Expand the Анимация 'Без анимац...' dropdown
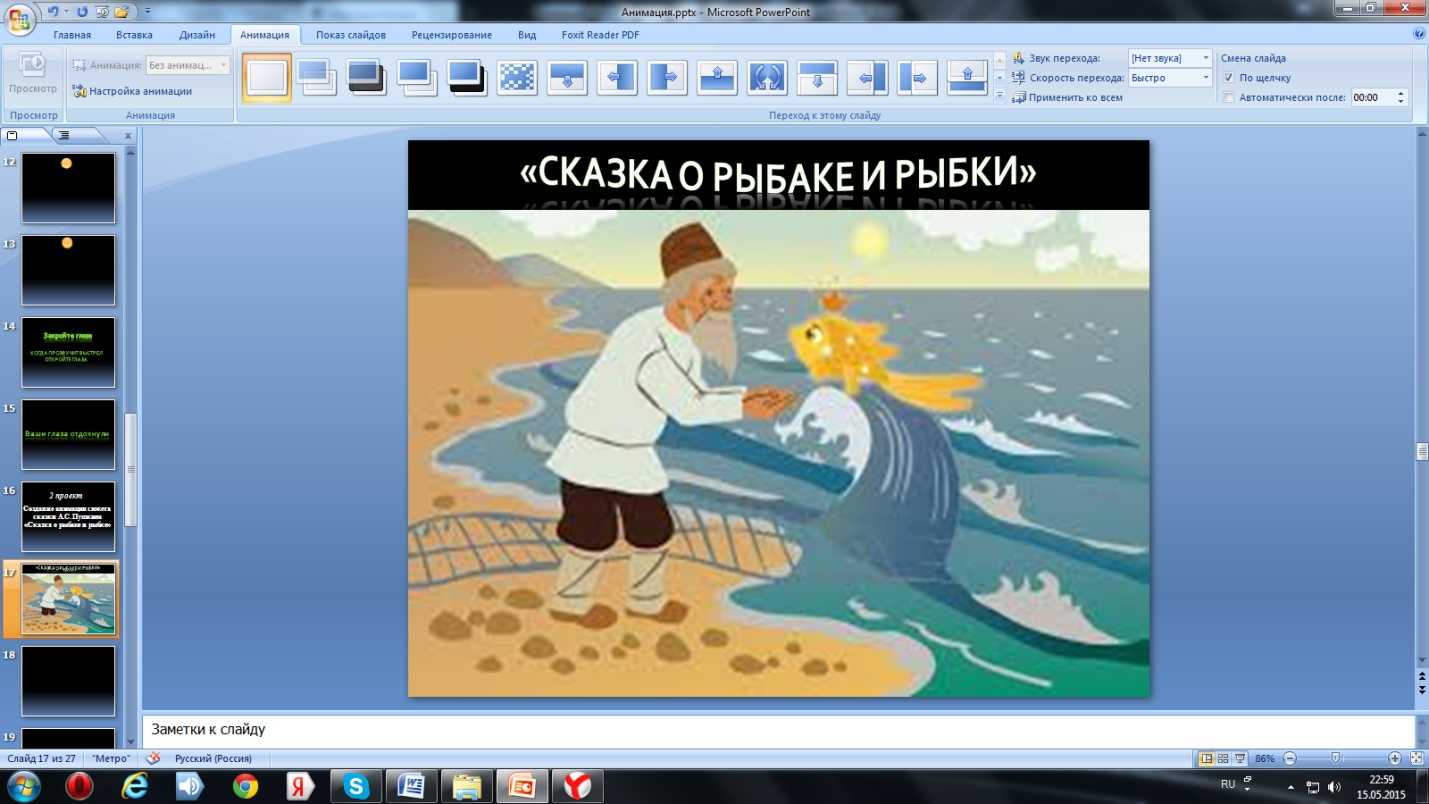 pos(223,65)
